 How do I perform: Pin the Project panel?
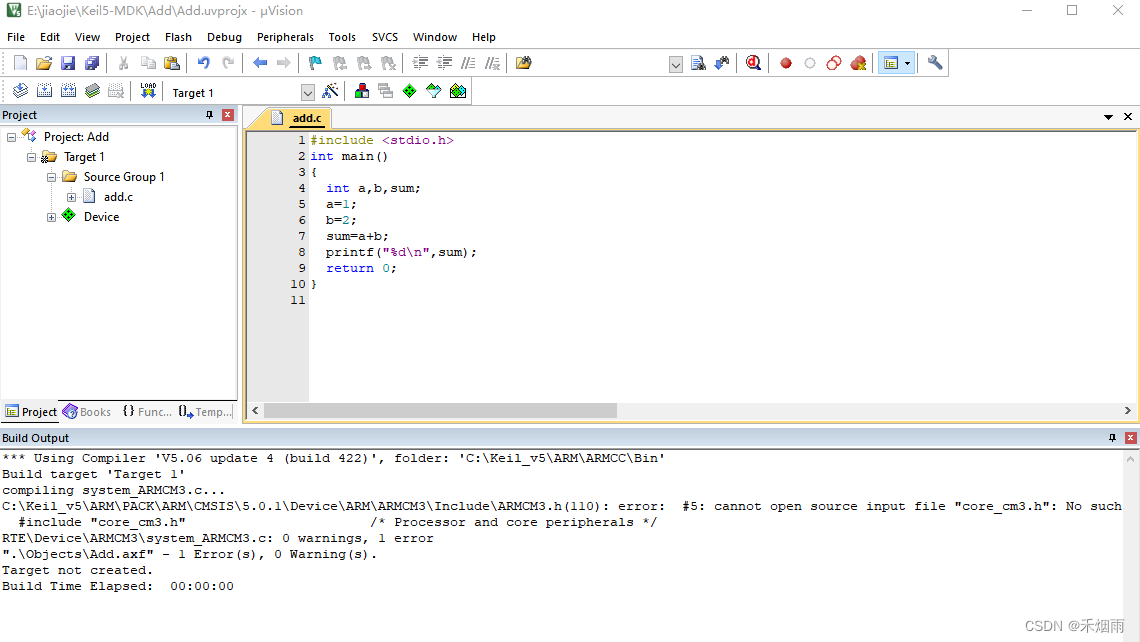click(209, 115)
